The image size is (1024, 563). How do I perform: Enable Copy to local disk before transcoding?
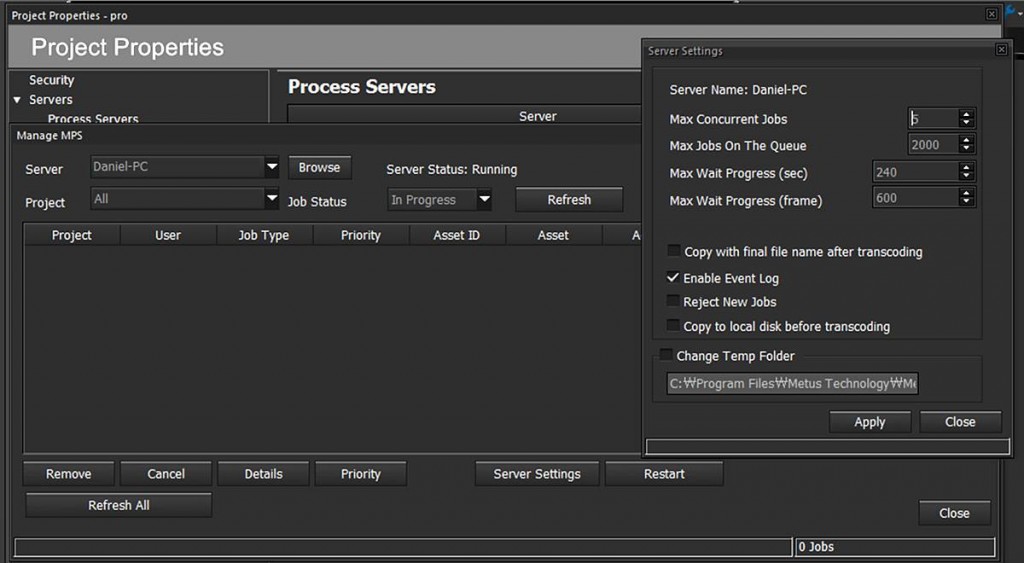pyautogui.click(x=673, y=325)
